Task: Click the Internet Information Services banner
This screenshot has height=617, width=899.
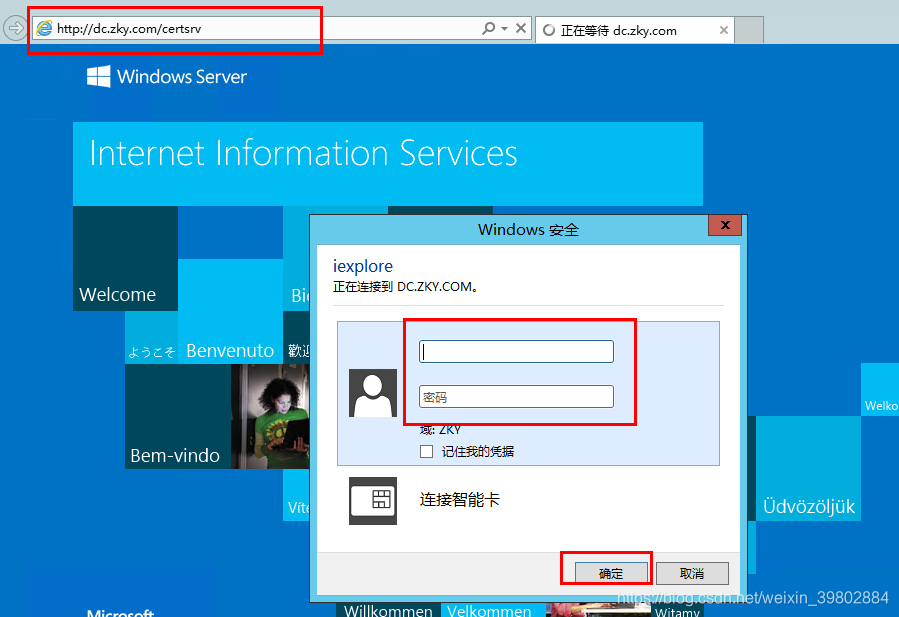Action: pos(388,163)
